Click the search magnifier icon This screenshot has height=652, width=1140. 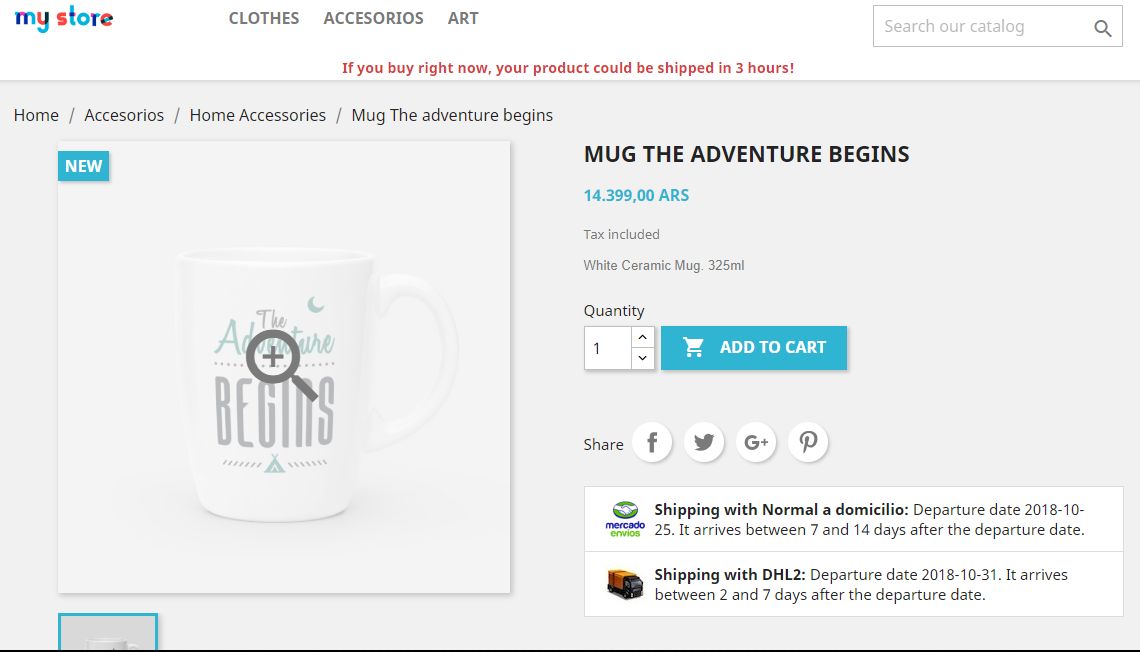(1102, 28)
